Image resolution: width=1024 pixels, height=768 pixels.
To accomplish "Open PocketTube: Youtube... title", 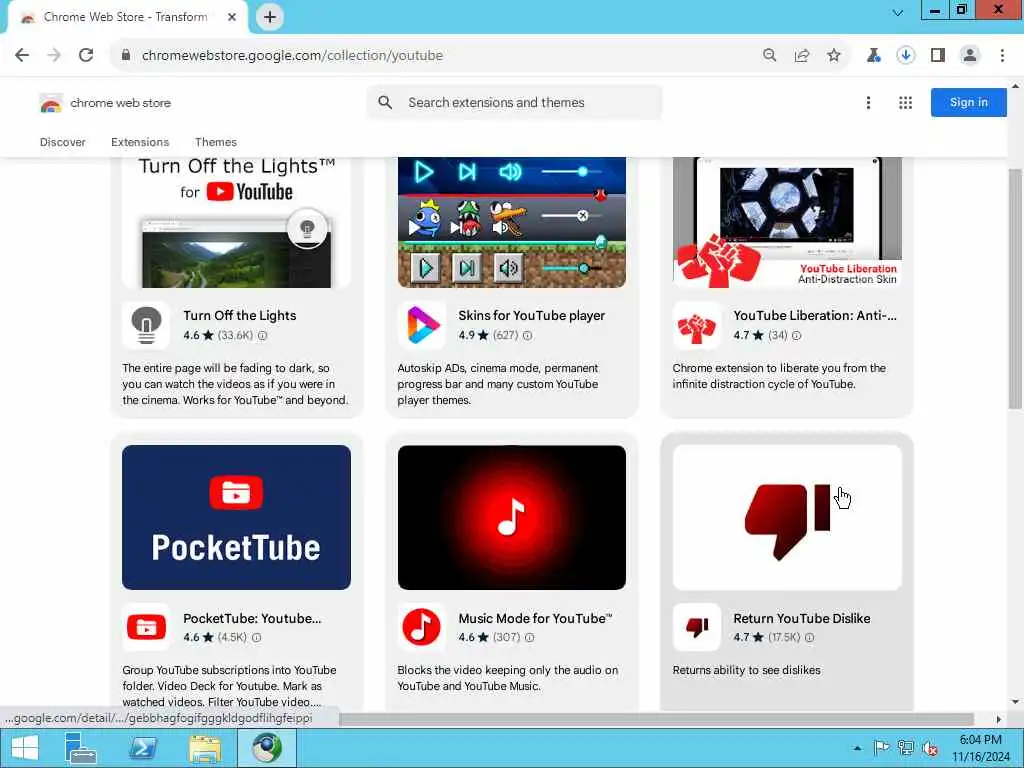I will [252, 618].
